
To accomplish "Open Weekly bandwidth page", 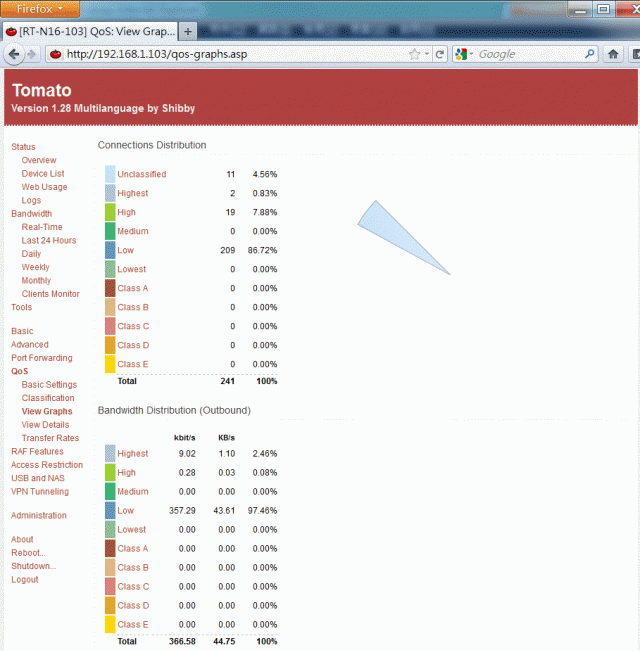I will click(x=35, y=267).
